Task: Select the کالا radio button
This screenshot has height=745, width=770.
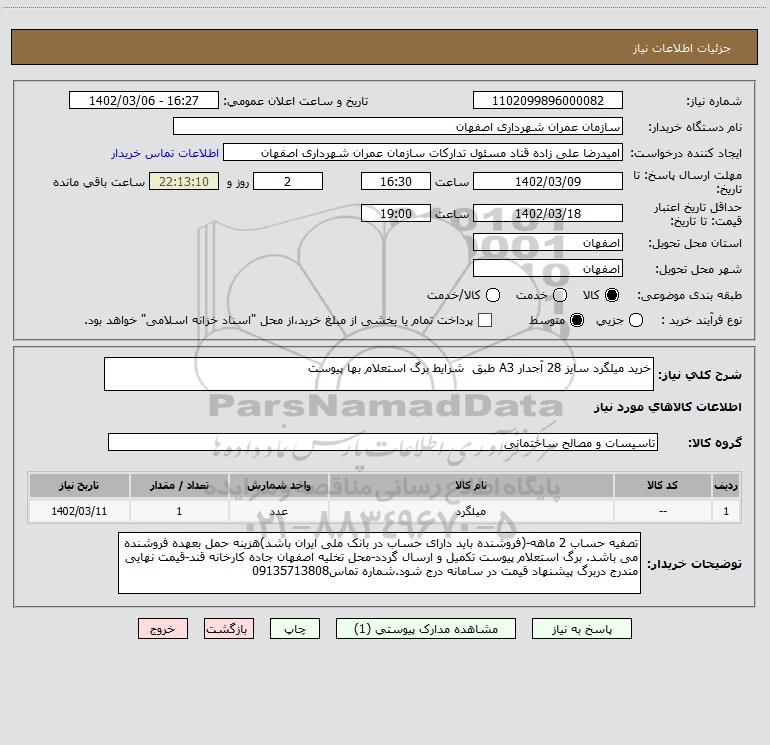Action: coord(612,295)
